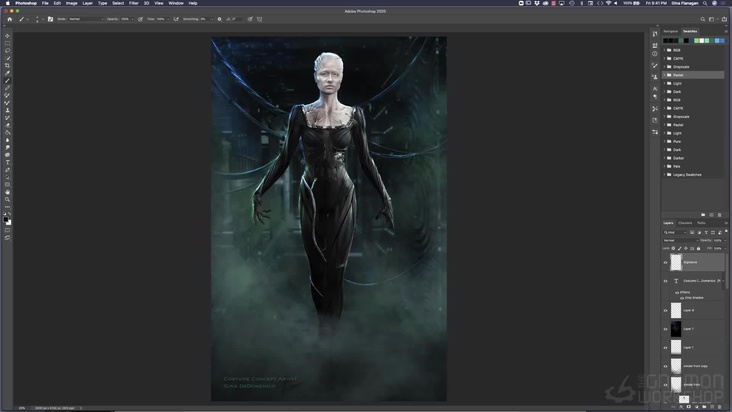Expand the Legacy Swatches folder
Image resolution: width=732 pixels, height=412 pixels.
click(664, 175)
